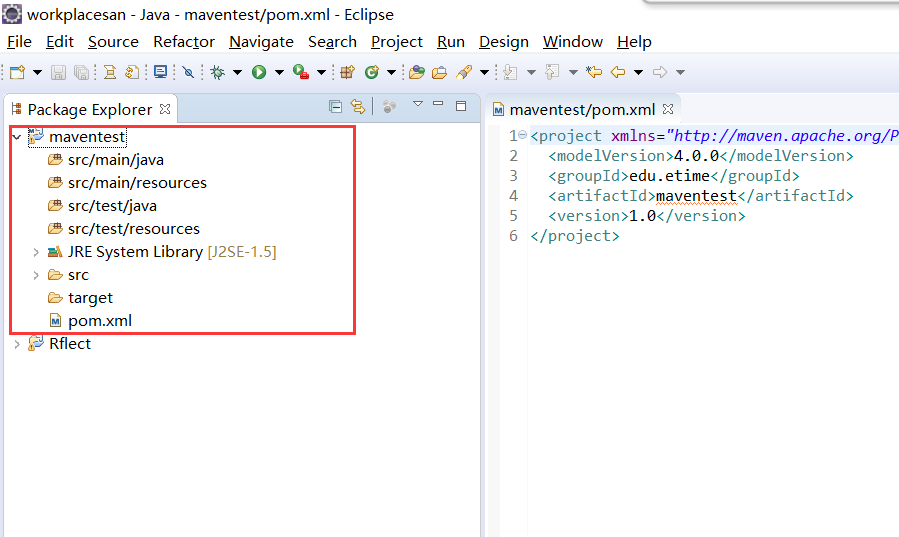
Task: Click the Open Task folder icon
Action: pos(439,72)
